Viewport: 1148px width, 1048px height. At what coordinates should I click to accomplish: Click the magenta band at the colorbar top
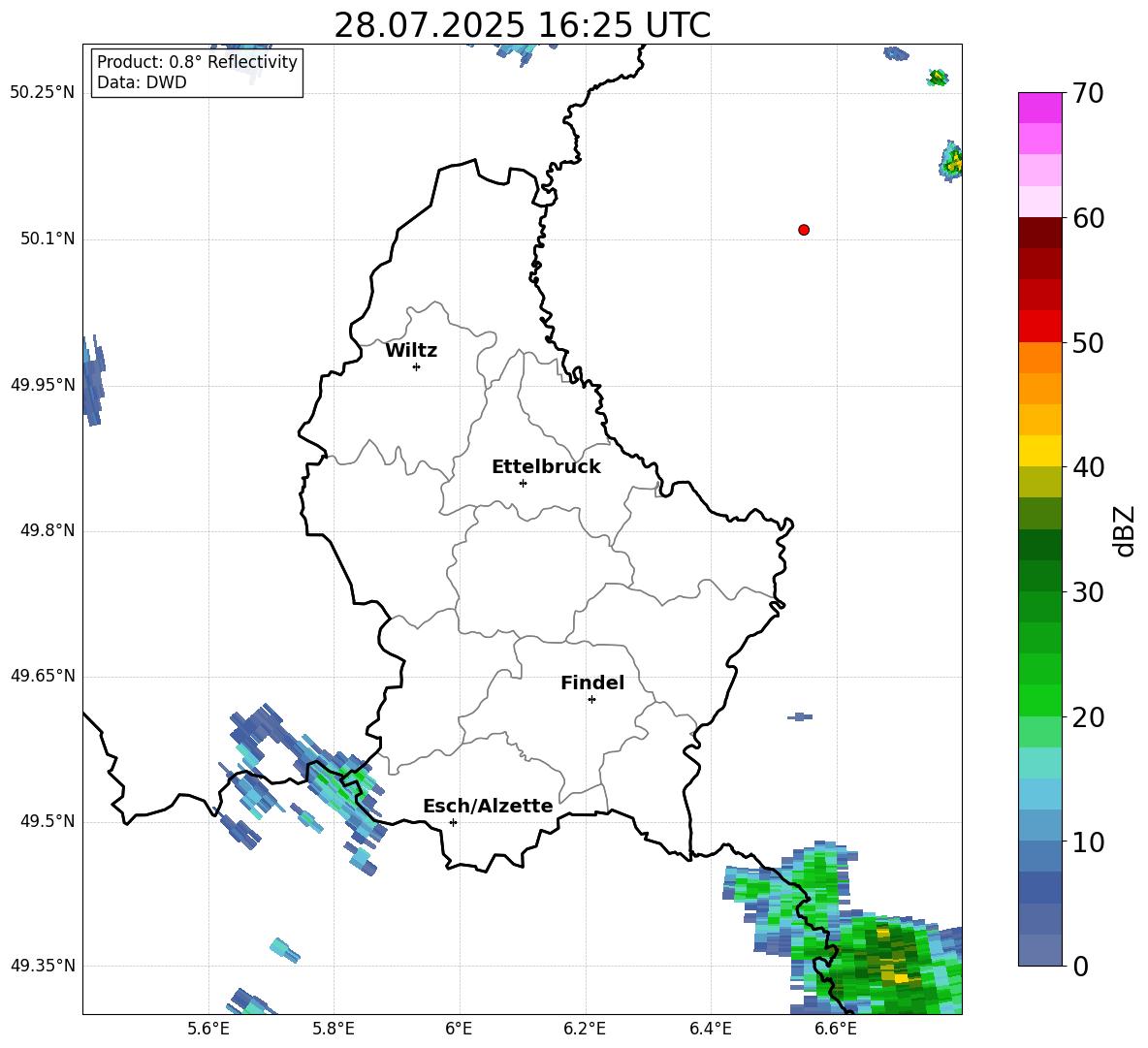pyautogui.click(x=1039, y=108)
